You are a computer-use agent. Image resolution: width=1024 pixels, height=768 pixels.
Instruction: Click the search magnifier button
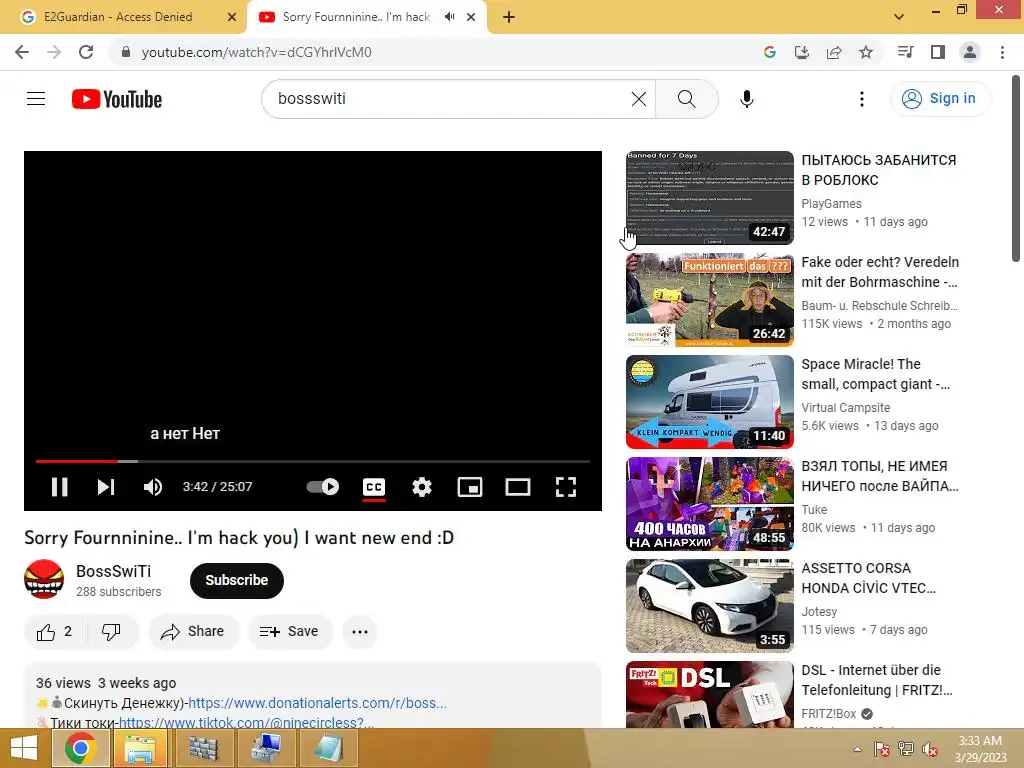coord(686,99)
